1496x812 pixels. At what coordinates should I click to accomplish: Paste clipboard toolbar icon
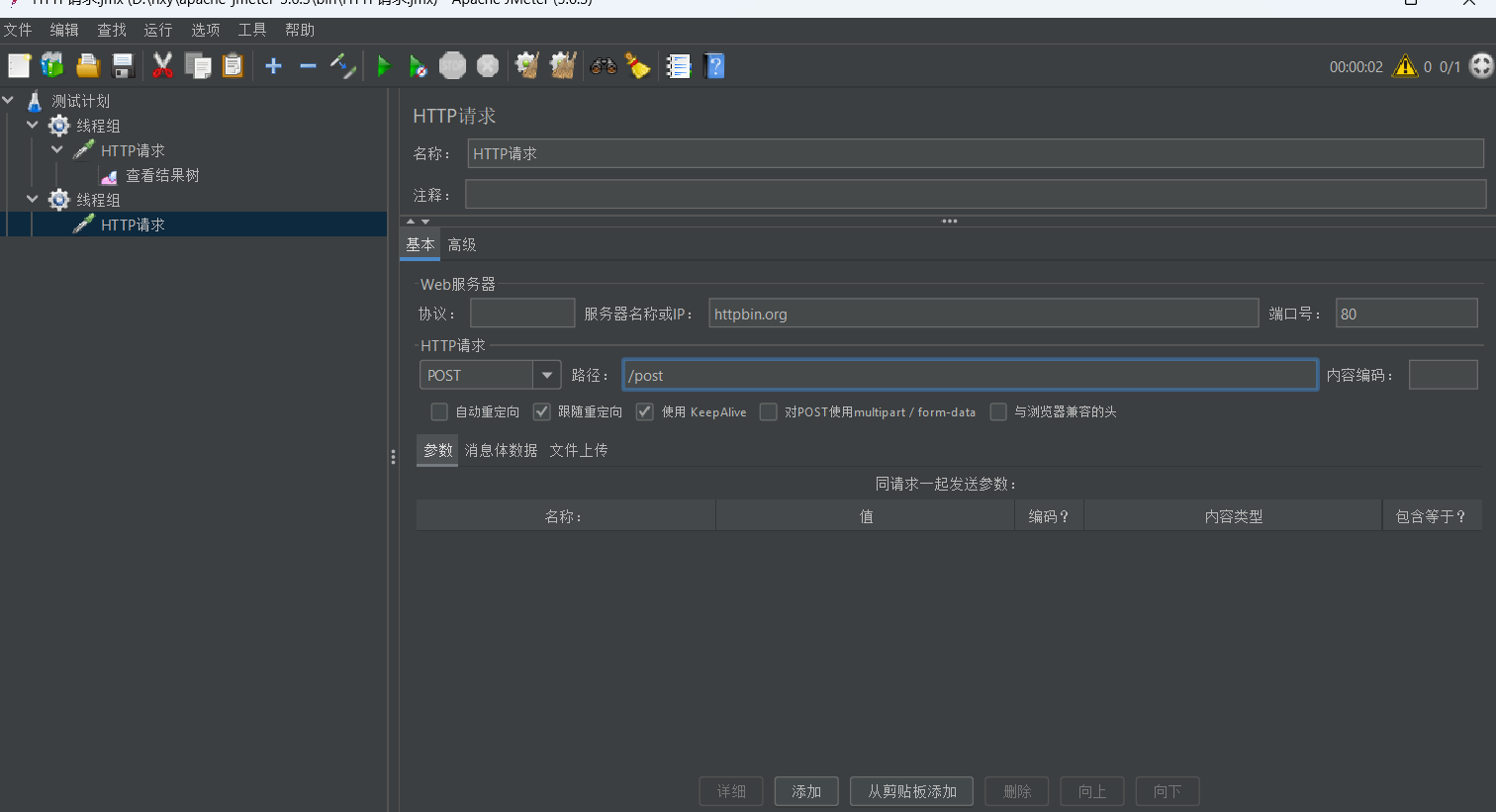tap(233, 66)
